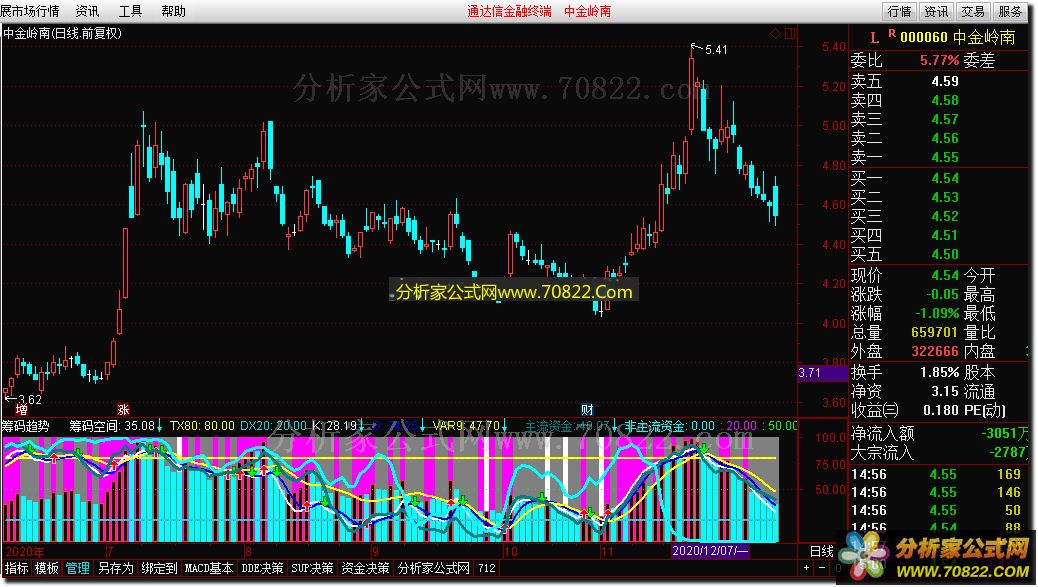Image resolution: width=1038 pixels, height=587 pixels.
Task: Click the 服务 button at top right
Action: click(1010, 11)
